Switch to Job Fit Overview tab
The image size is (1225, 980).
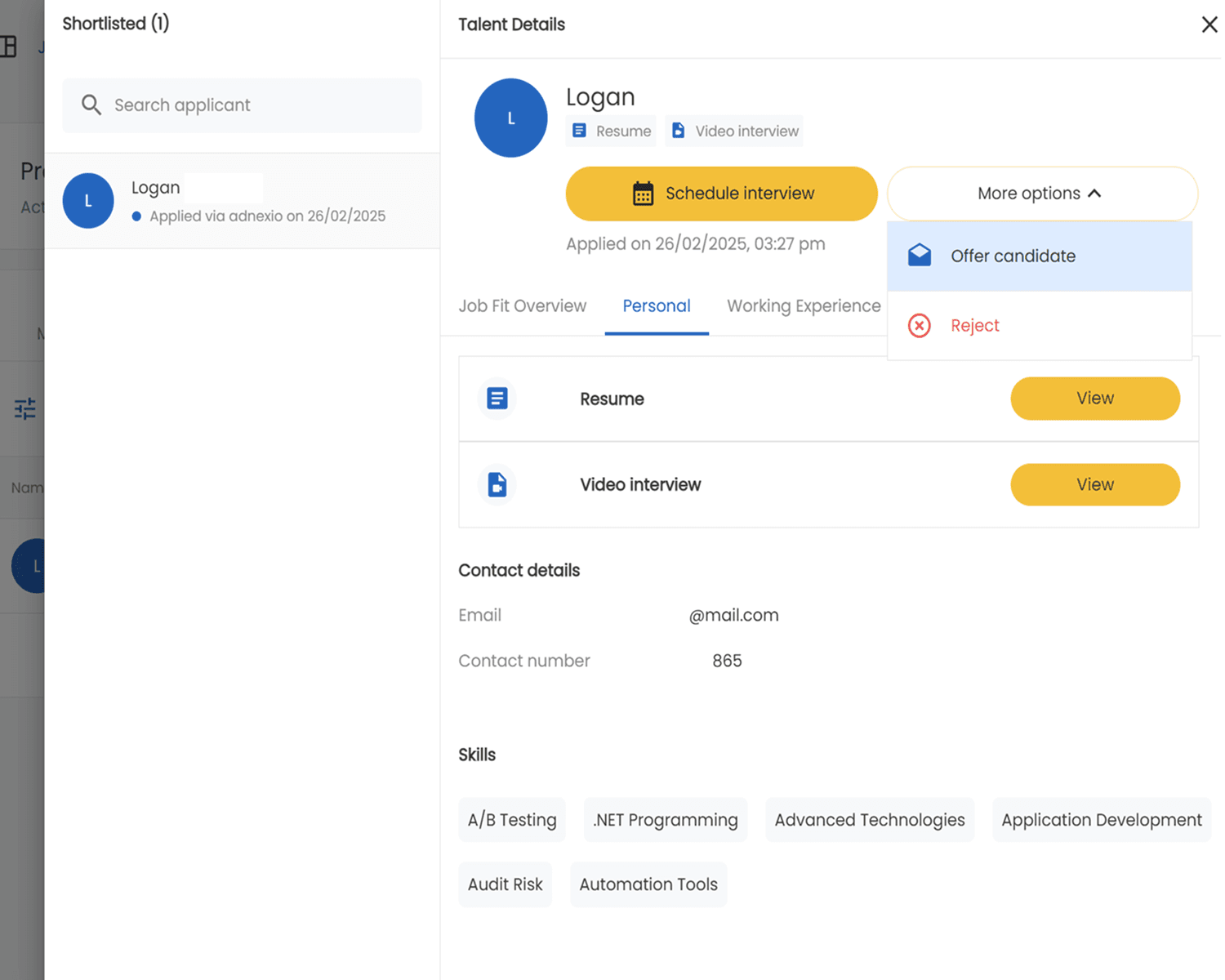pyautogui.click(x=522, y=306)
